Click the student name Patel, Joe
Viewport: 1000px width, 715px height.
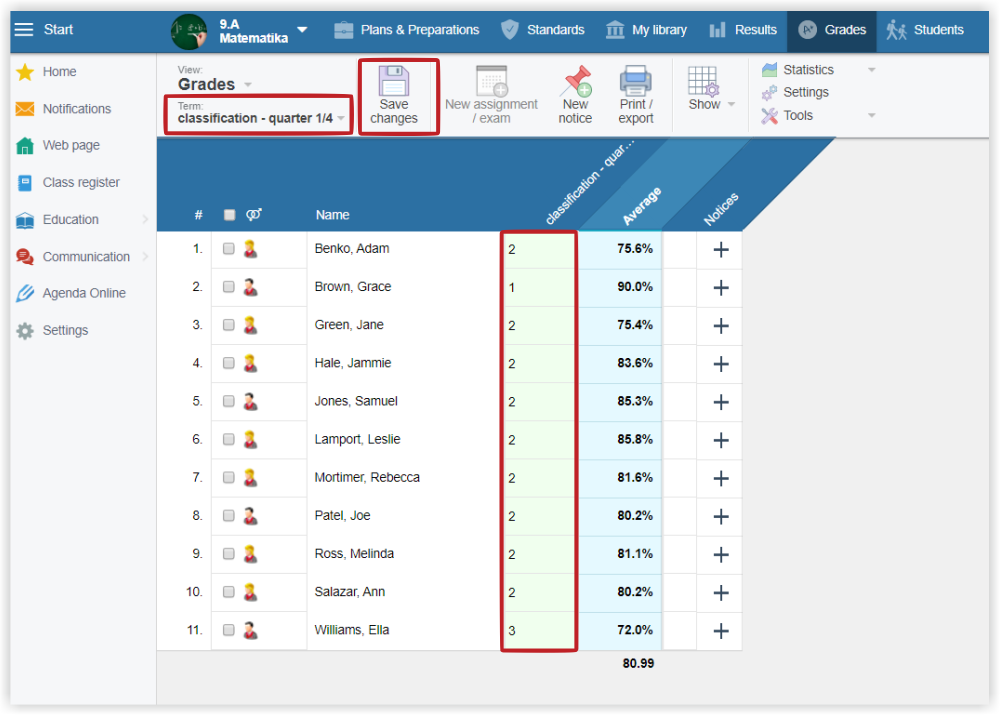tap(342, 516)
